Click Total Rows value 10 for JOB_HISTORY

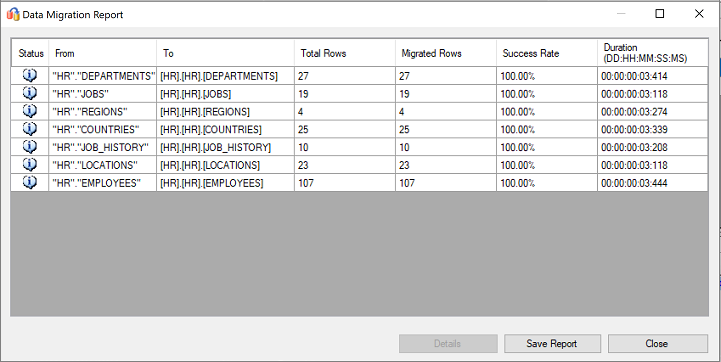click(x=345, y=147)
